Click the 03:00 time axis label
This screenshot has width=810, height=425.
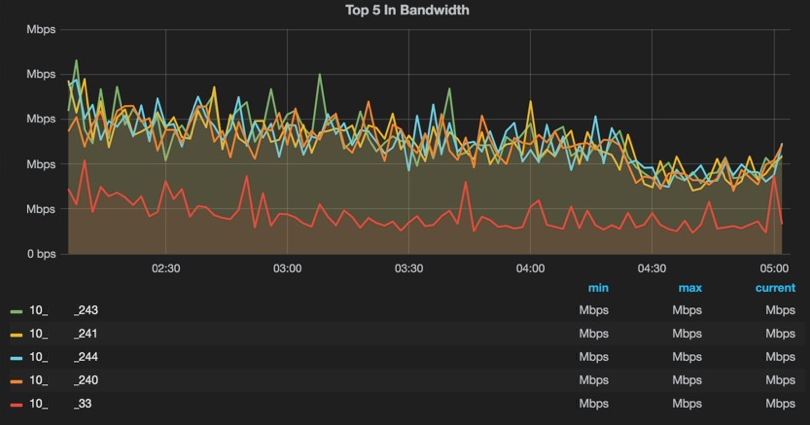287,269
